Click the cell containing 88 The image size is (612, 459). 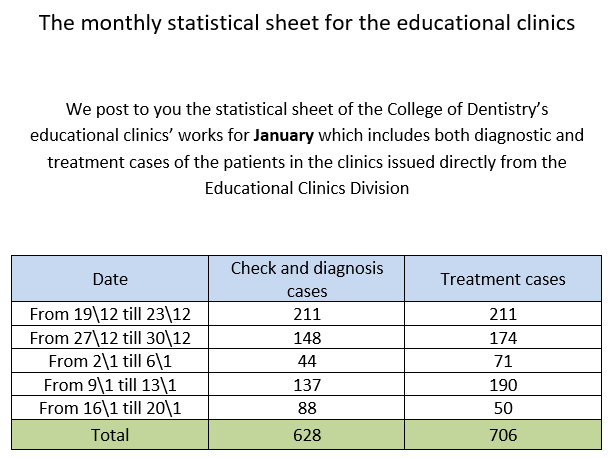307,408
